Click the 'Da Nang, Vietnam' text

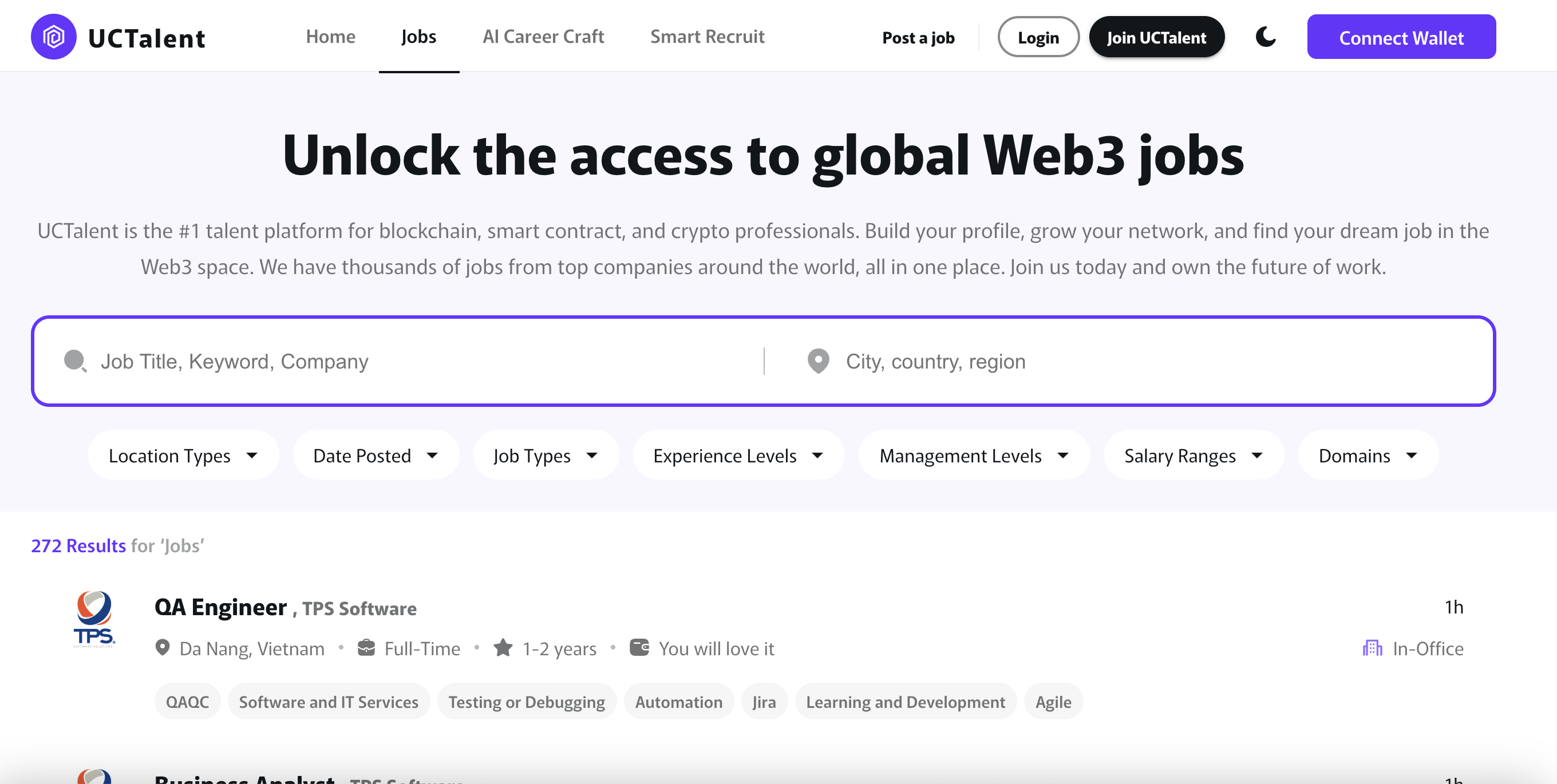click(252, 648)
